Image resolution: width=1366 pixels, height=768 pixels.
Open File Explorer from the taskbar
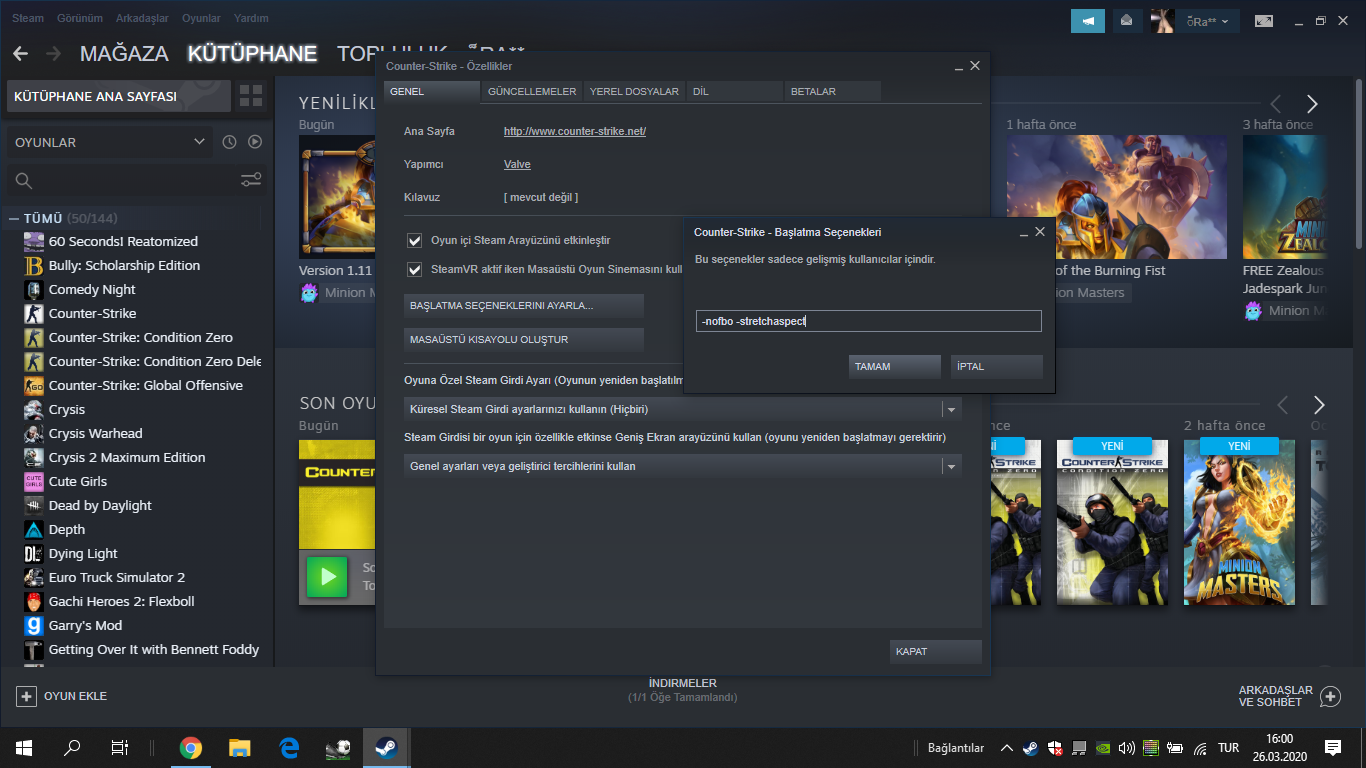click(x=239, y=747)
